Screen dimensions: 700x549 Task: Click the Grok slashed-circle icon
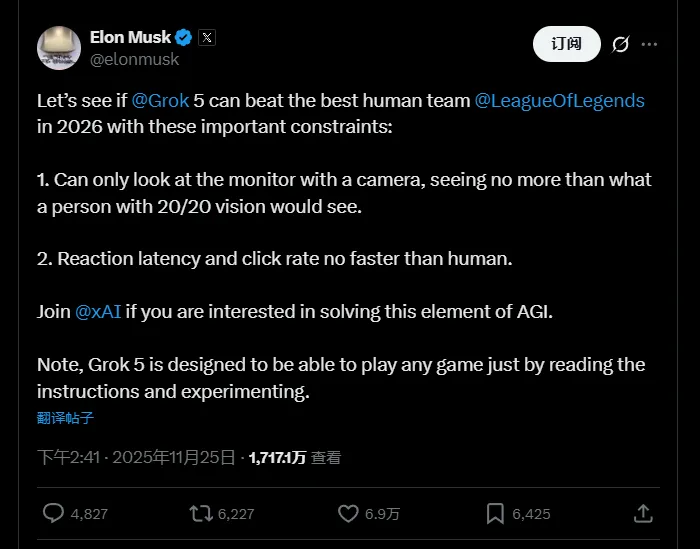click(620, 44)
